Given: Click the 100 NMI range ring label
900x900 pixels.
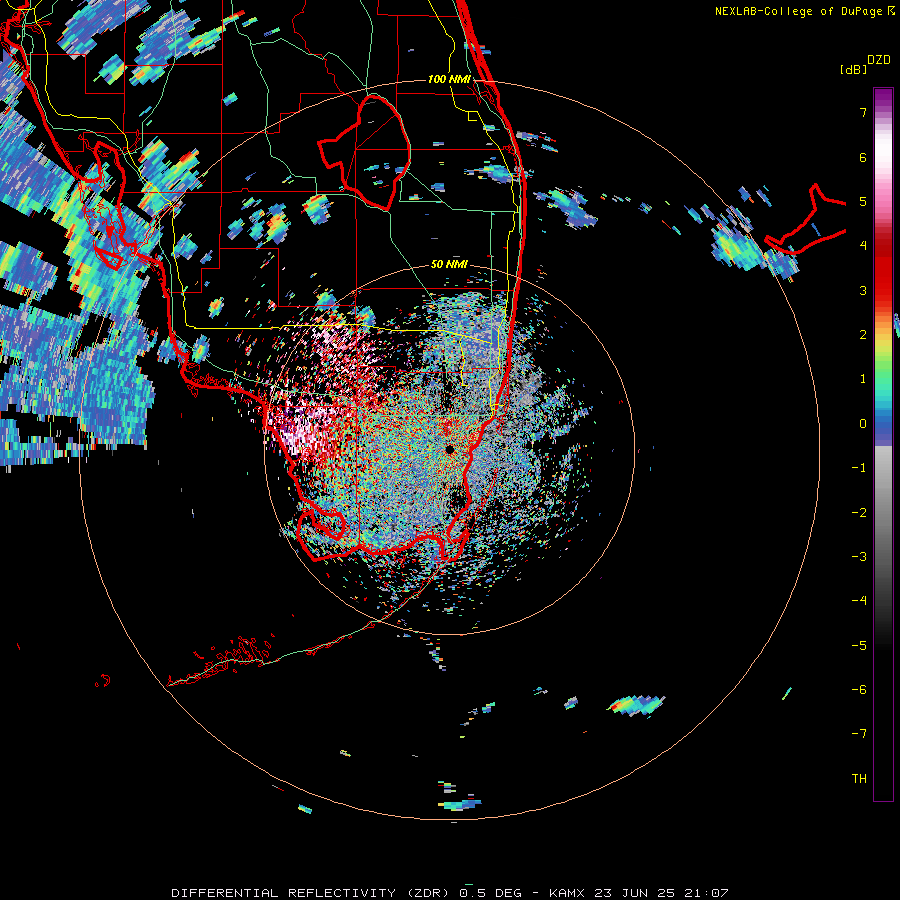Looking at the screenshot, I should pyautogui.click(x=449, y=79).
